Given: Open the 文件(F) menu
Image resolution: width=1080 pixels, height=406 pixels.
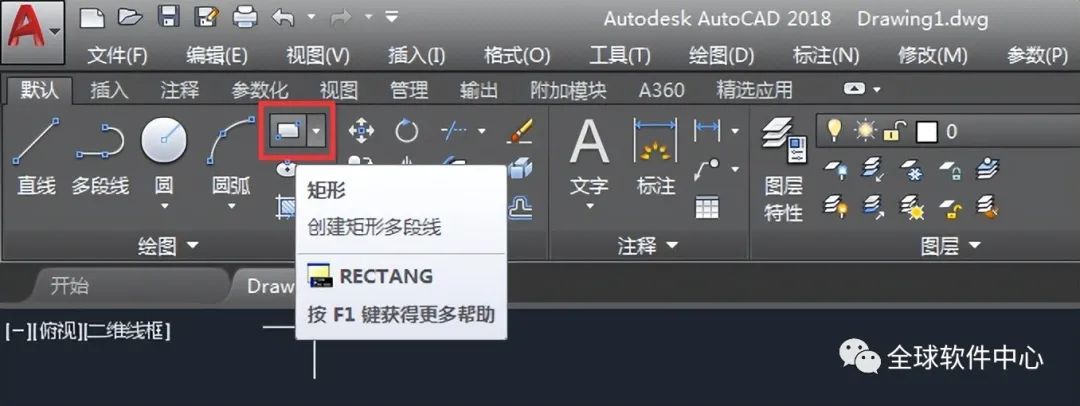Looking at the screenshot, I should coord(118,56).
